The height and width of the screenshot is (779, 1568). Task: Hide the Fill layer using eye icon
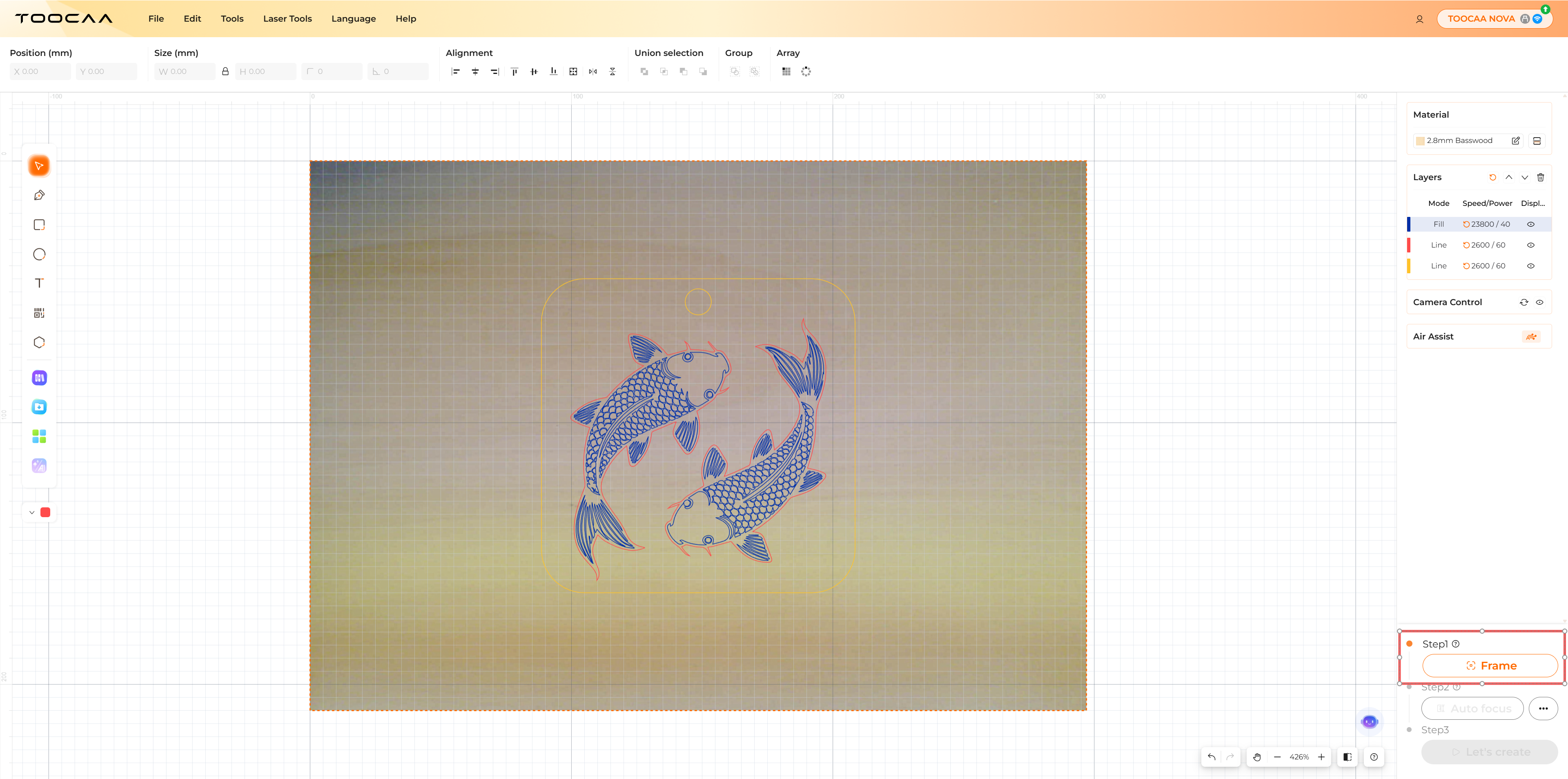pos(1530,224)
